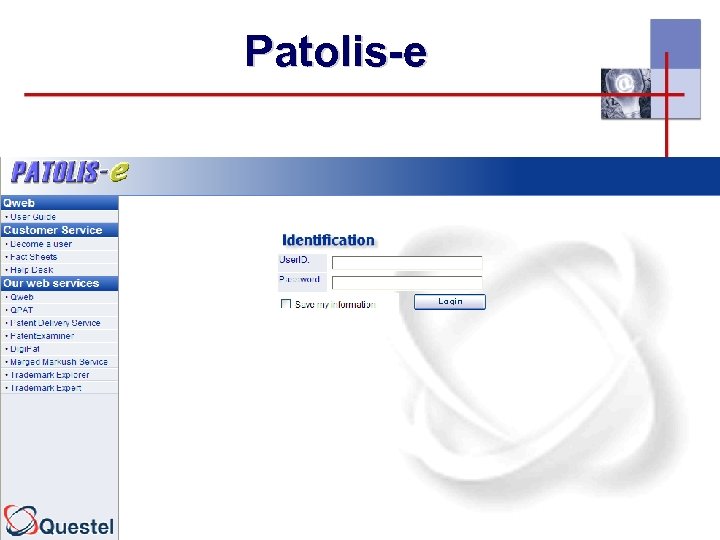Open the Customer Service section header
The height and width of the screenshot is (540, 720).
point(59,230)
